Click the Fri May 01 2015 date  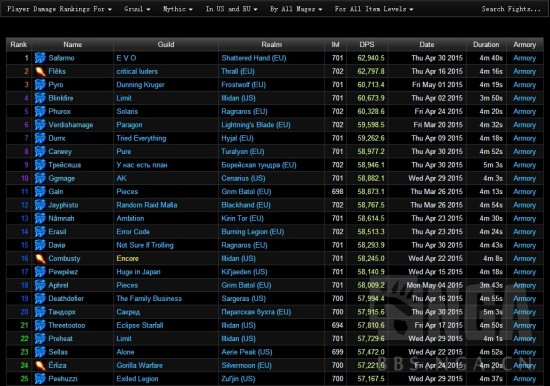pyautogui.click(x=437, y=85)
